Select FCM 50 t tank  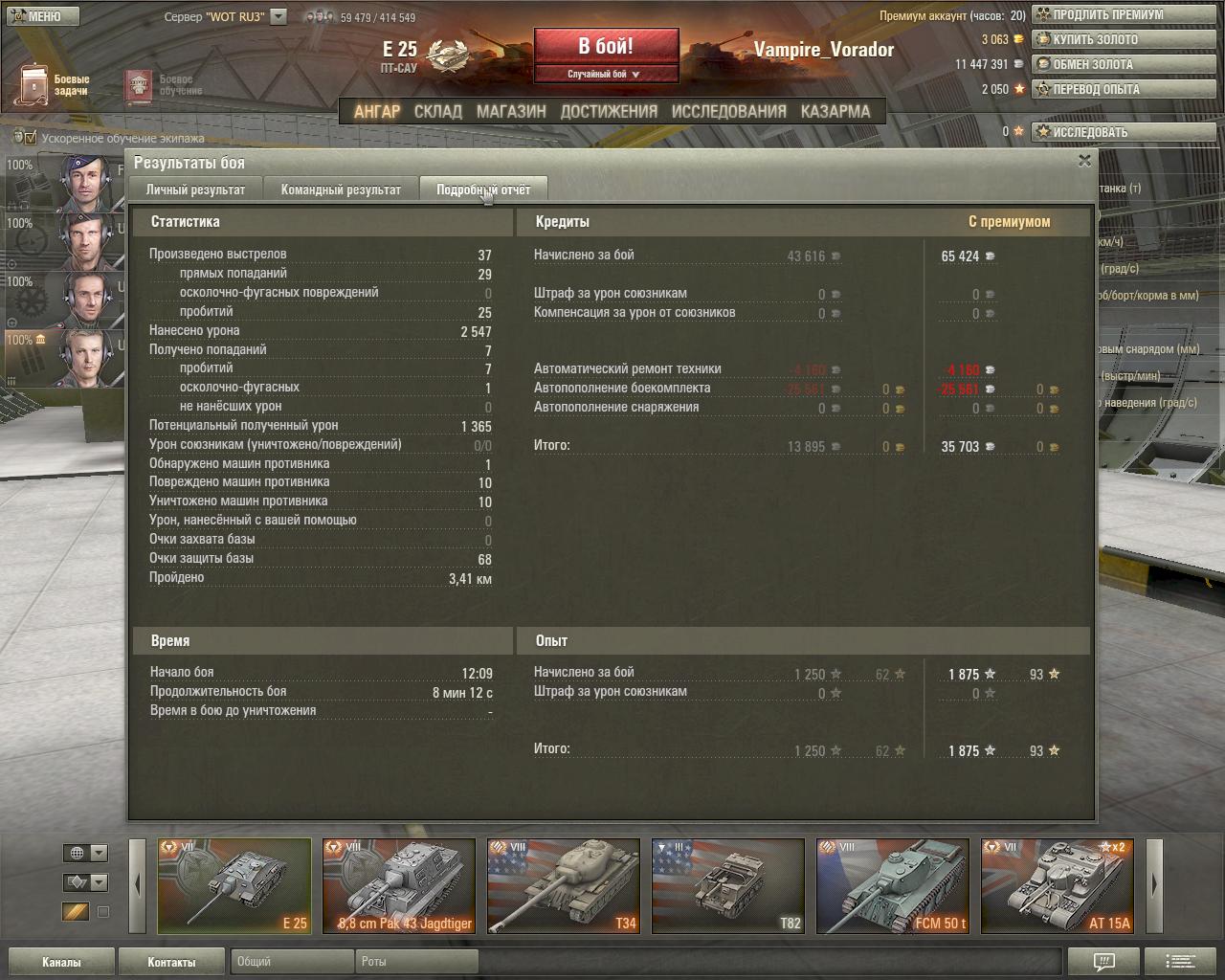[x=893, y=886]
